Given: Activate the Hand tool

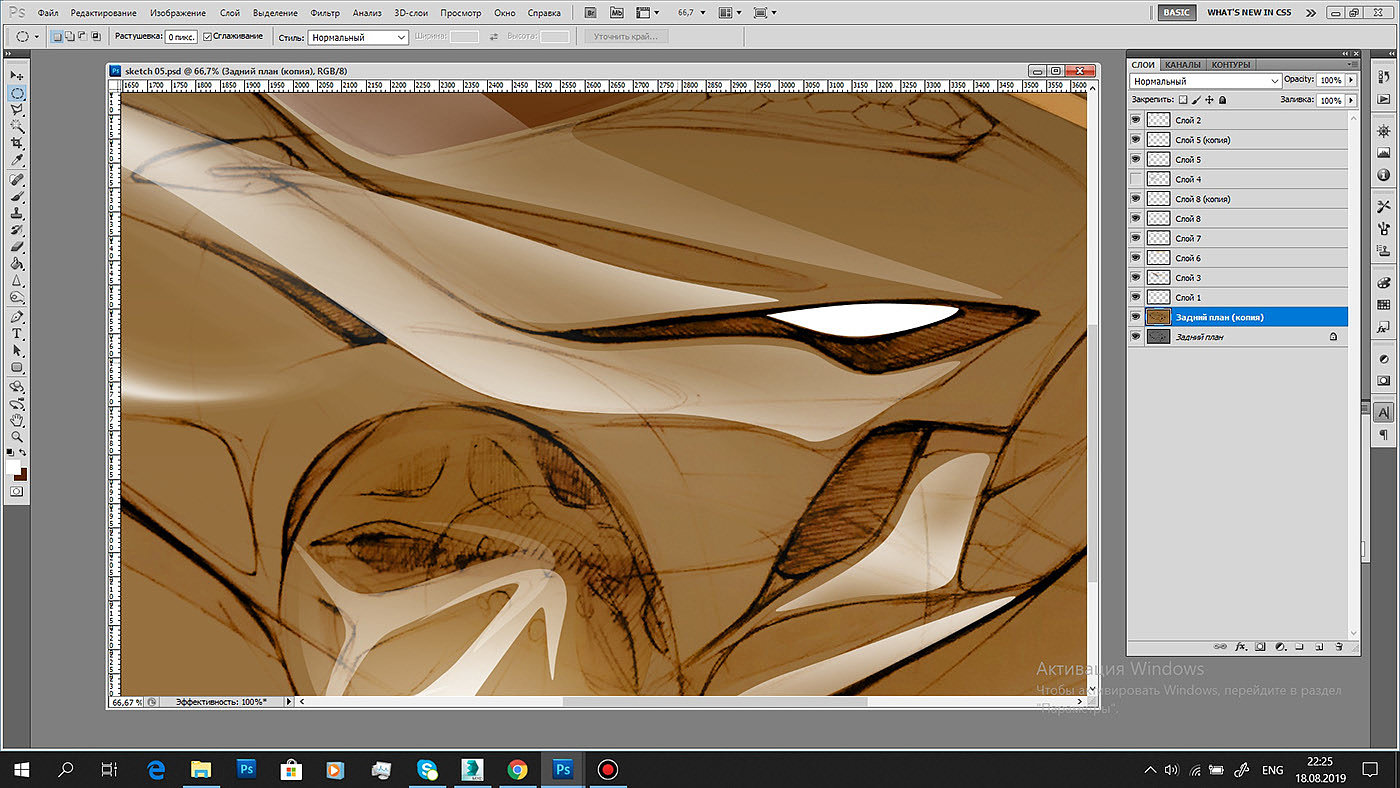Looking at the screenshot, I should pos(17,420).
